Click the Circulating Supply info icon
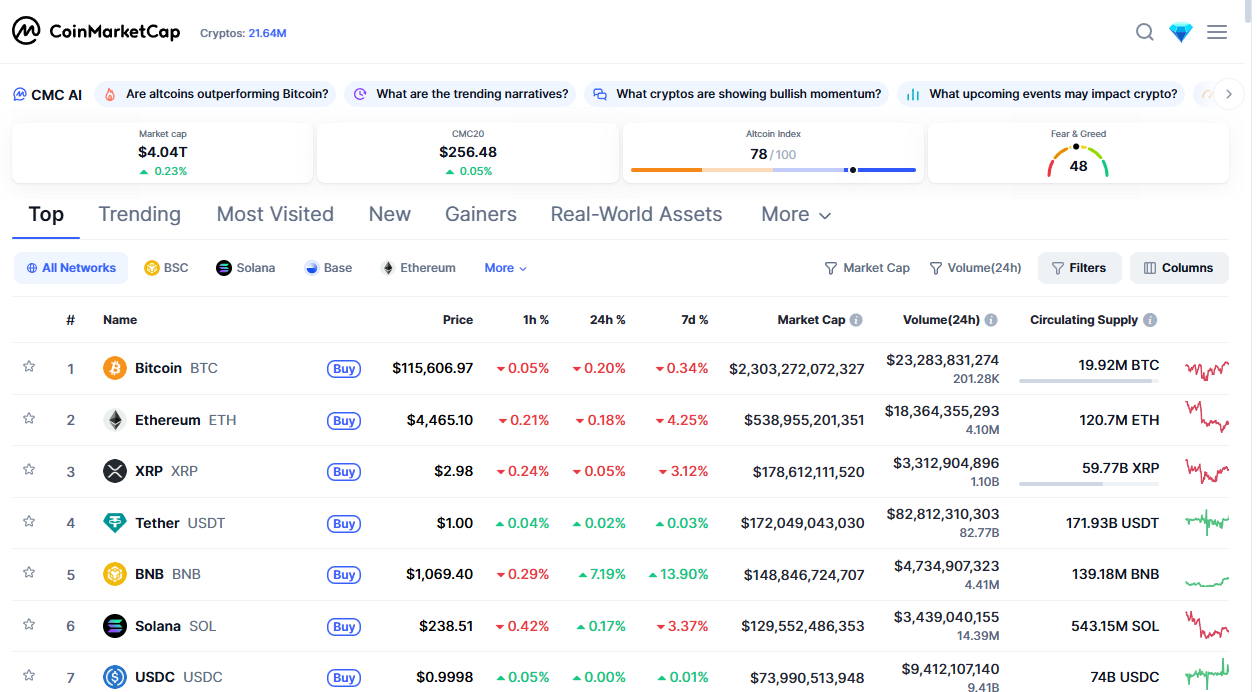This screenshot has height=692, width=1257. [x=1150, y=320]
